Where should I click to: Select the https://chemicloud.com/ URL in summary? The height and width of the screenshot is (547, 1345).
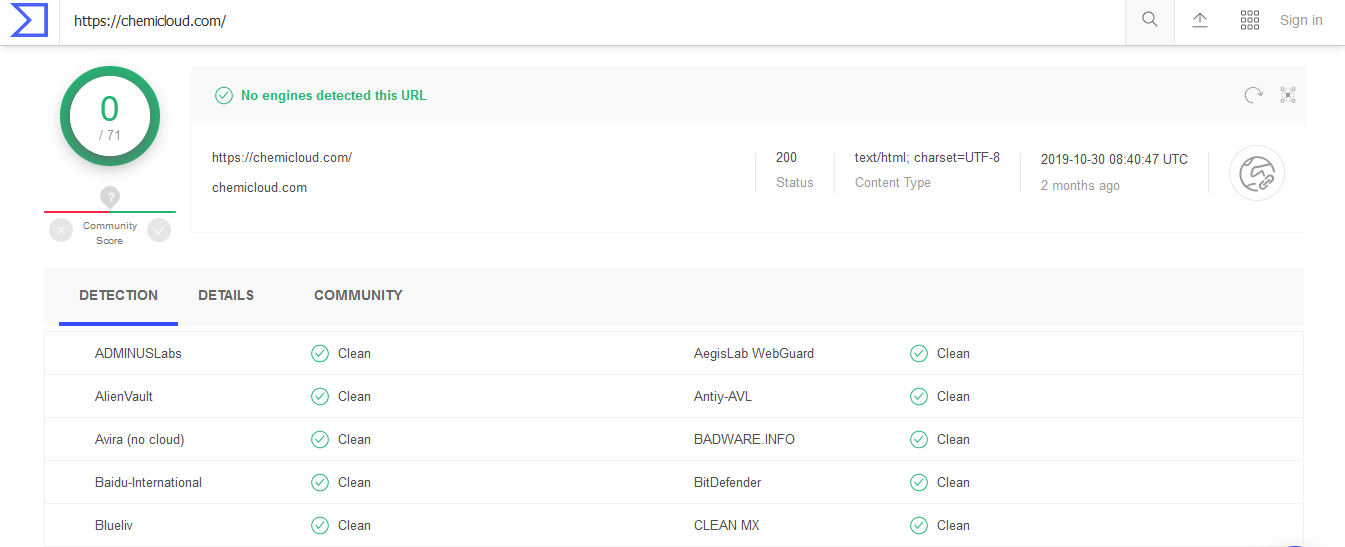pos(282,158)
